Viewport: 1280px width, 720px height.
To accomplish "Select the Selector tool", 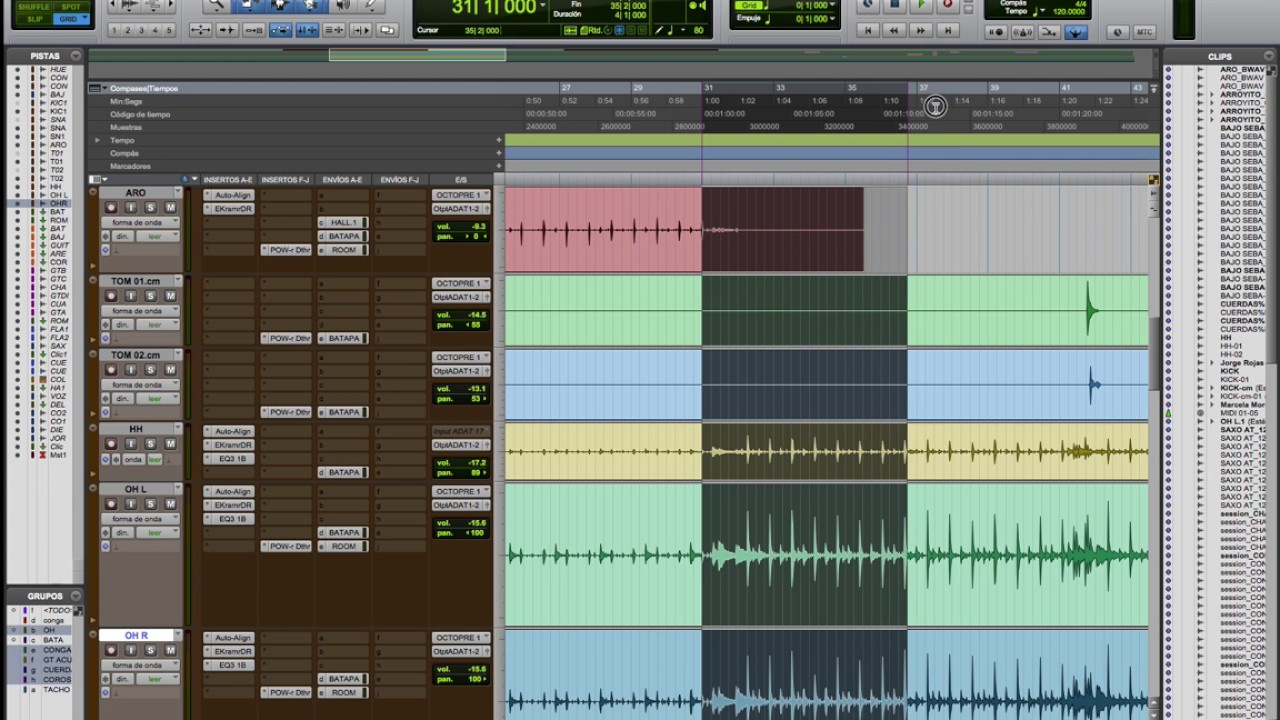I will click(279, 6).
